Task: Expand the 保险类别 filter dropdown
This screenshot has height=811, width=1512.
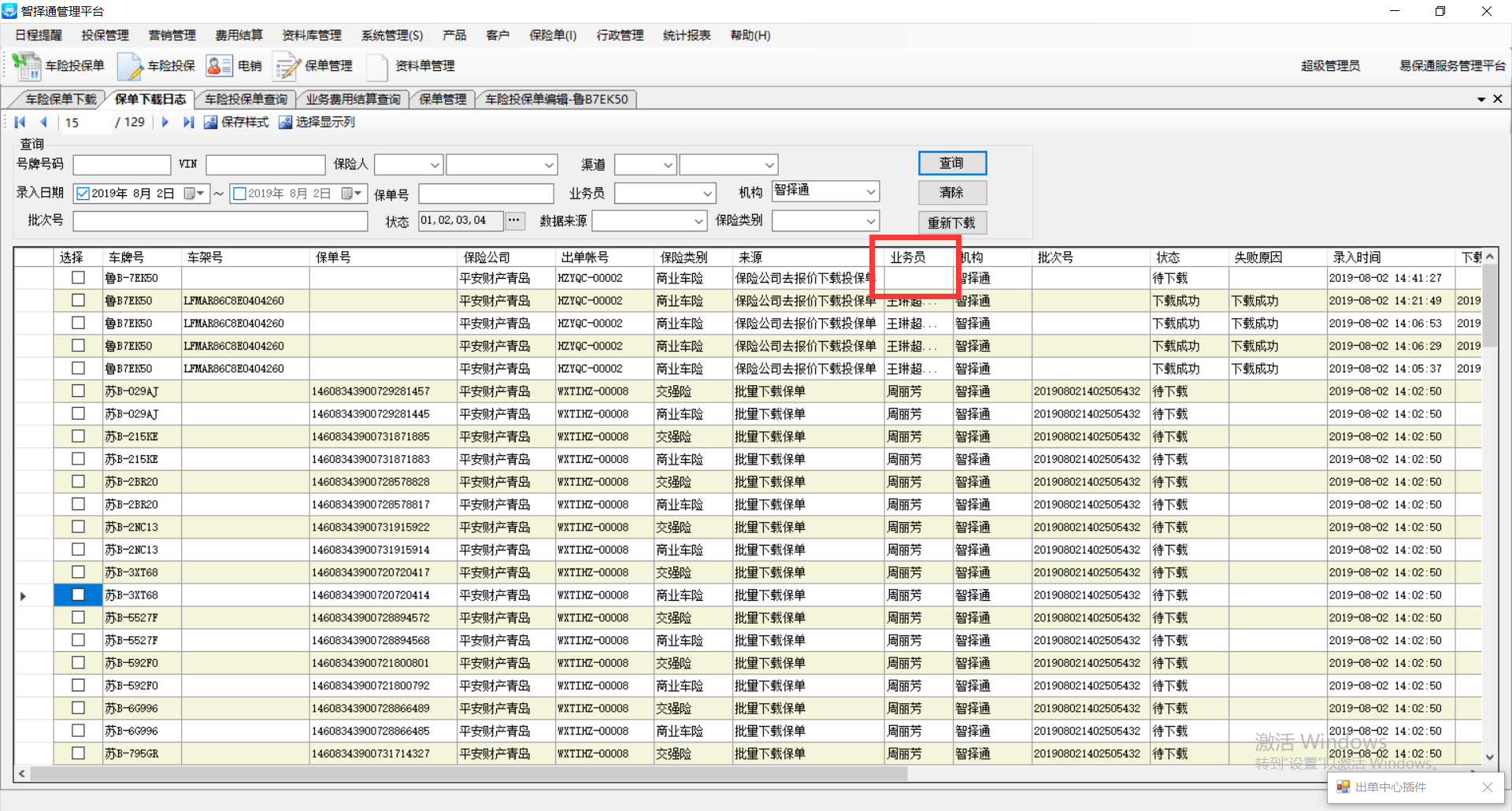Action: coord(870,221)
